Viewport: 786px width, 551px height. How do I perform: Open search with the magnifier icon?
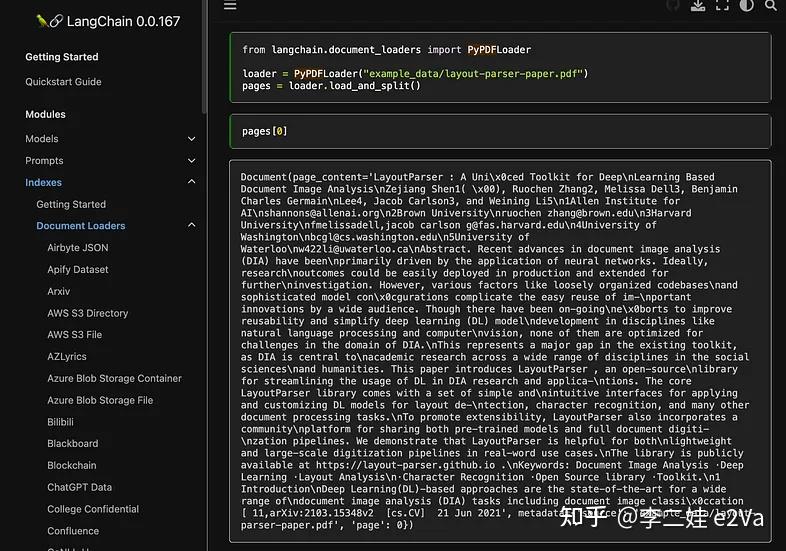[x=770, y=5]
